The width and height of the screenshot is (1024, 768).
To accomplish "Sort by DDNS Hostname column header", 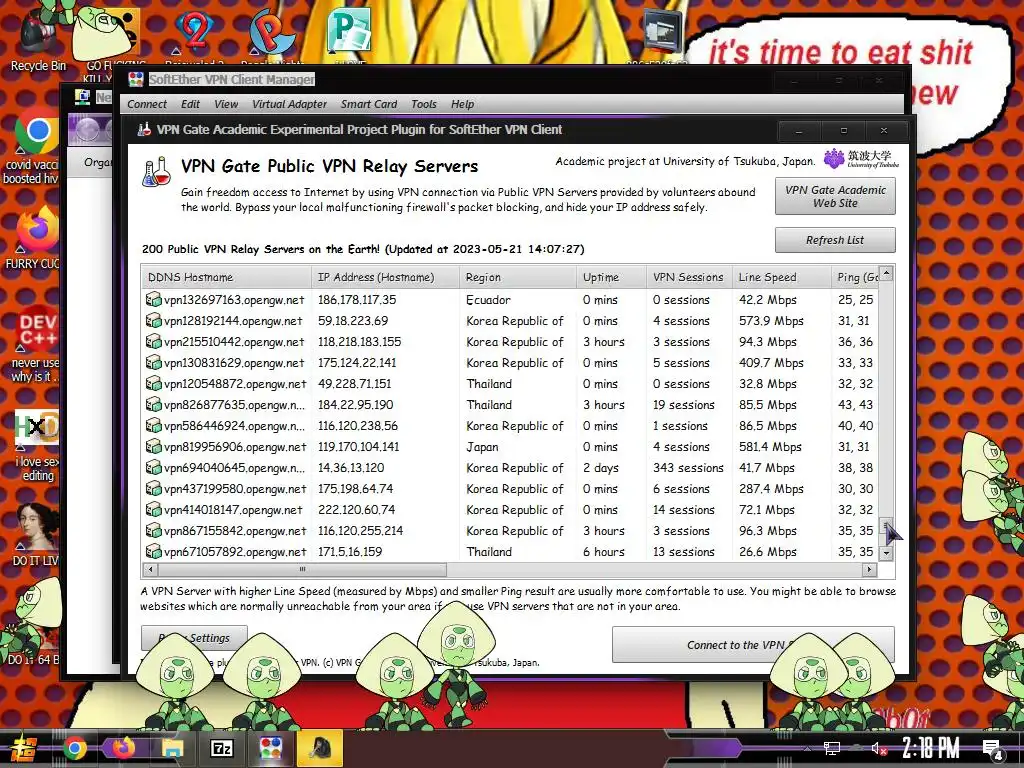I will tap(226, 277).
